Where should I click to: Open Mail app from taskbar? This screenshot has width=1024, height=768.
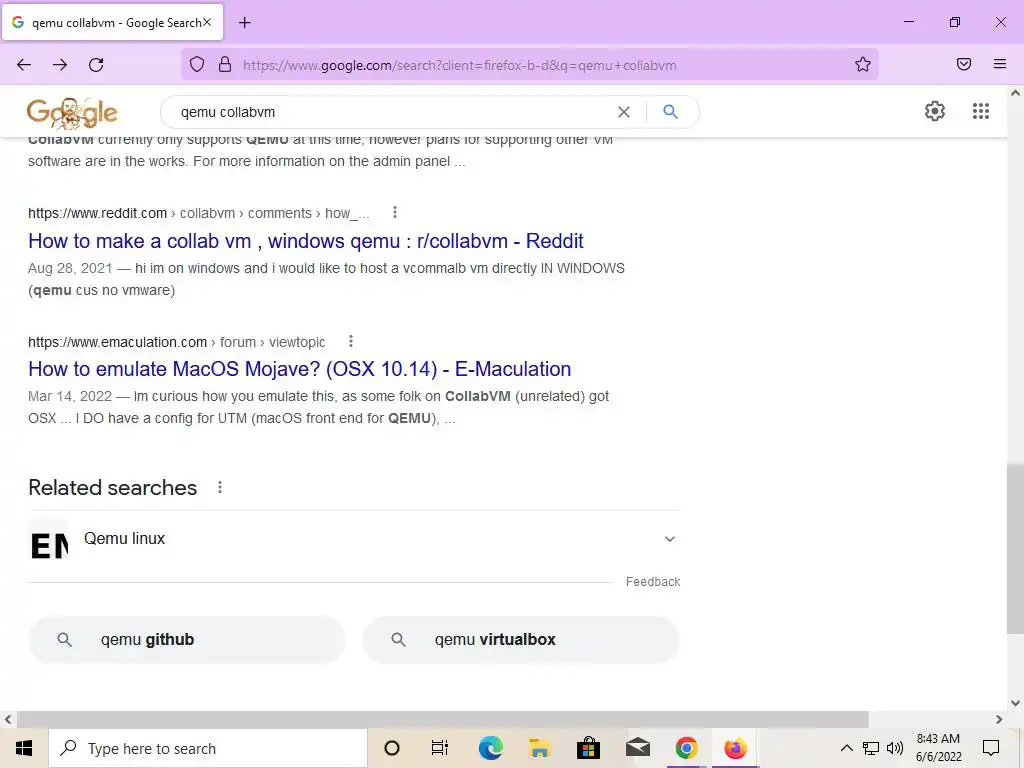point(637,748)
